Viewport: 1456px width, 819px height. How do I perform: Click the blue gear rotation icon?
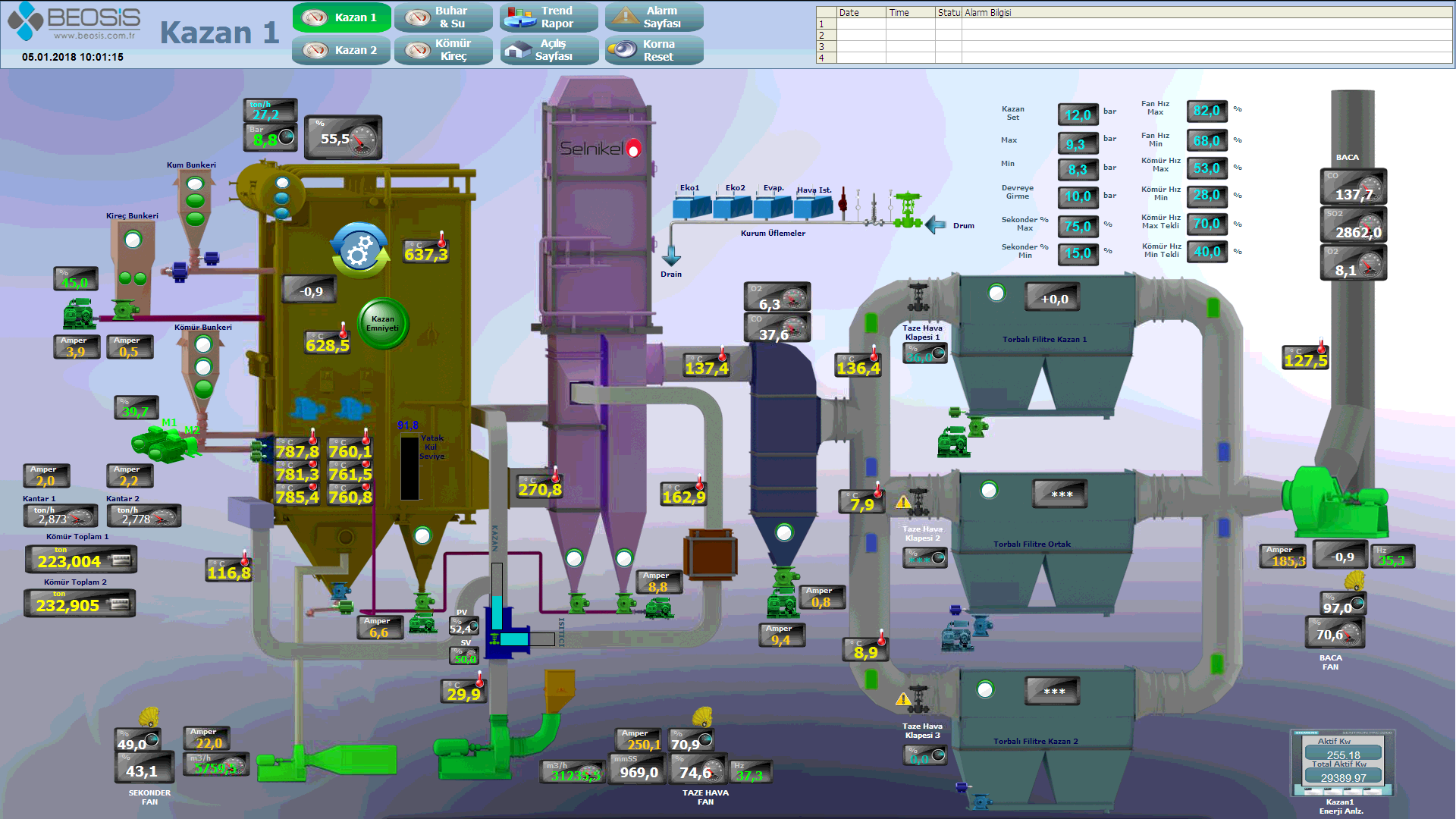coord(359,250)
